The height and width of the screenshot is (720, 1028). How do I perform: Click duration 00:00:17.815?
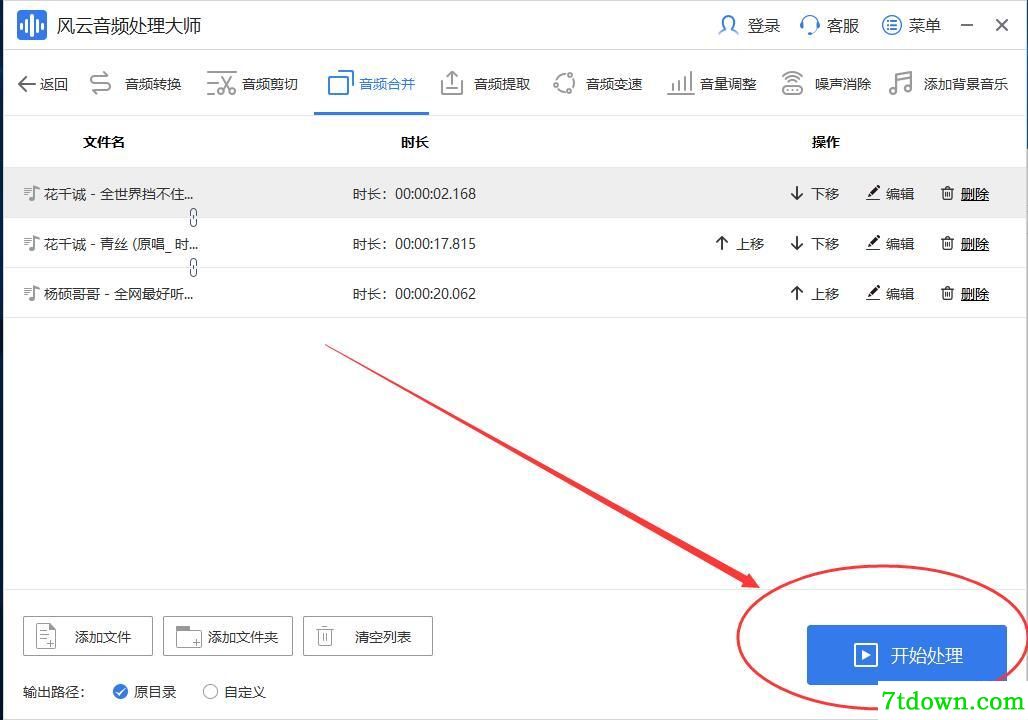pyautogui.click(x=435, y=243)
